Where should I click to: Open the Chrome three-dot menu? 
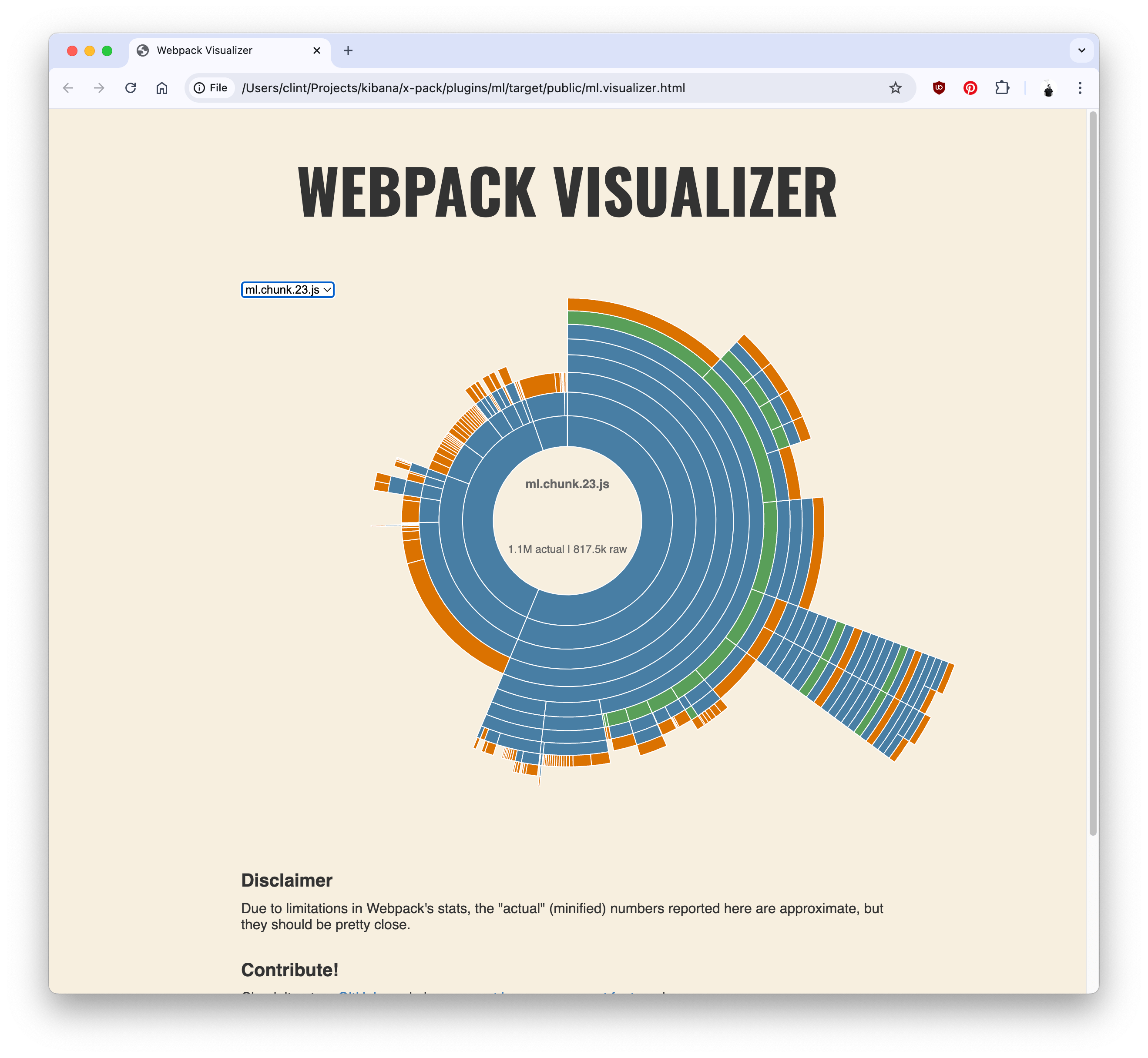click(x=1080, y=88)
